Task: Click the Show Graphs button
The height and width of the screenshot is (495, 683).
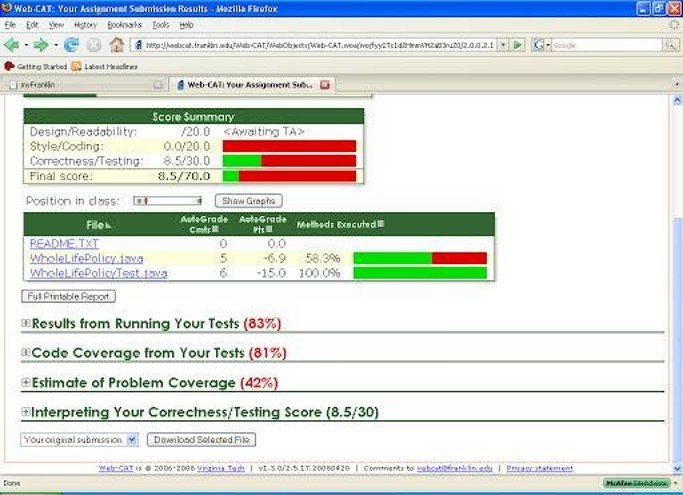Action: click(249, 201)
